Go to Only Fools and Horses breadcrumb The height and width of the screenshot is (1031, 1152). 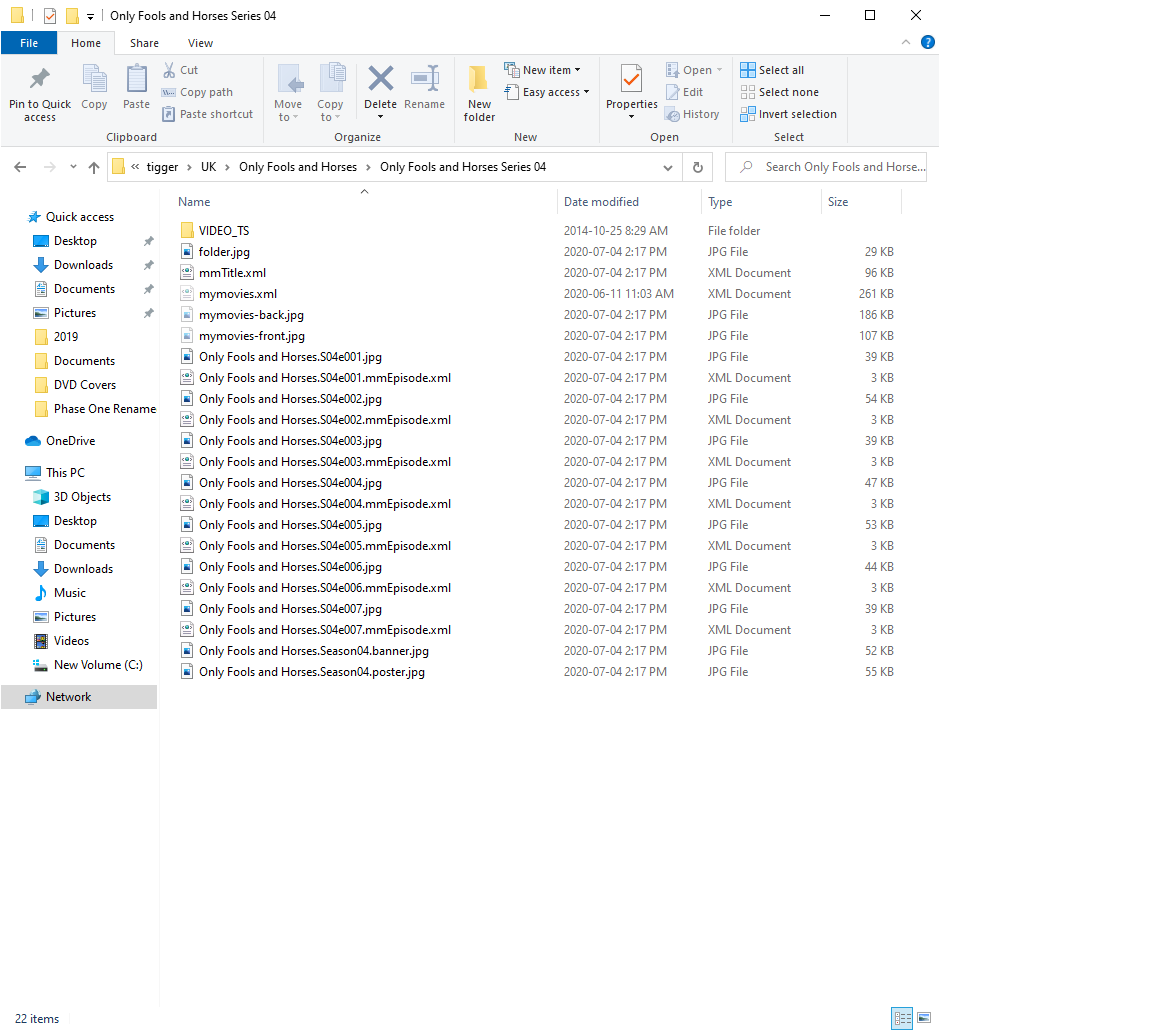click(x=298, y=167)
